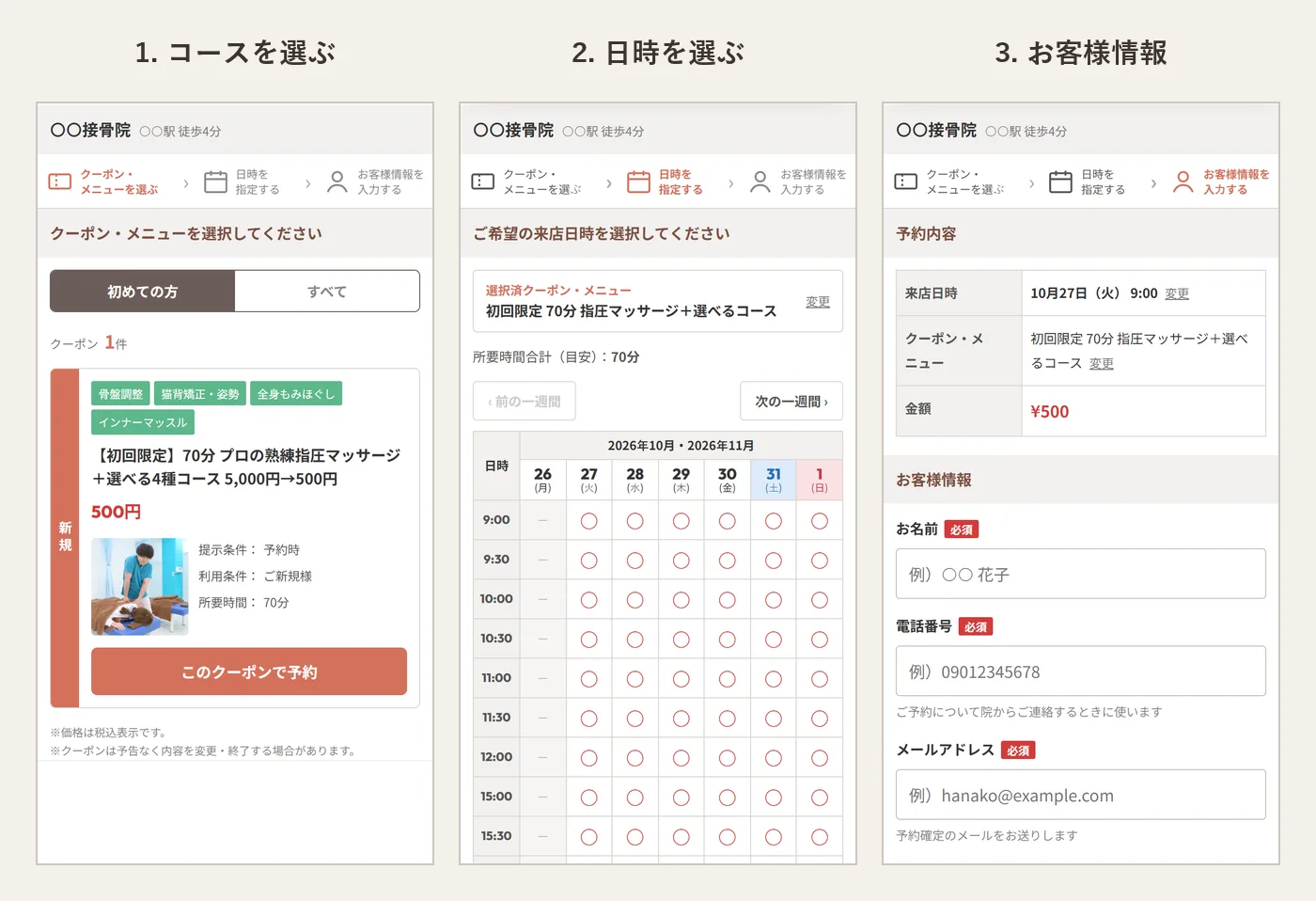Choose the 15:00 slot on Sunday the 1st
The width and height of the screenshot is (1316, 901).
[820, 798]
